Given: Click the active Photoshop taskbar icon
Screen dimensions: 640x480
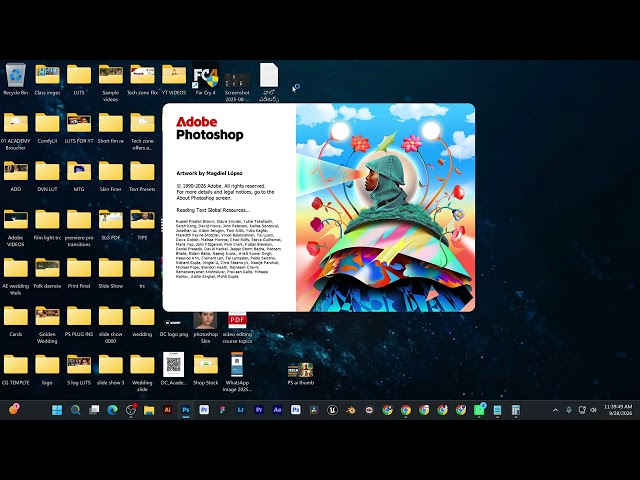Looking at the screenshot, I should [x=186, y=410].
